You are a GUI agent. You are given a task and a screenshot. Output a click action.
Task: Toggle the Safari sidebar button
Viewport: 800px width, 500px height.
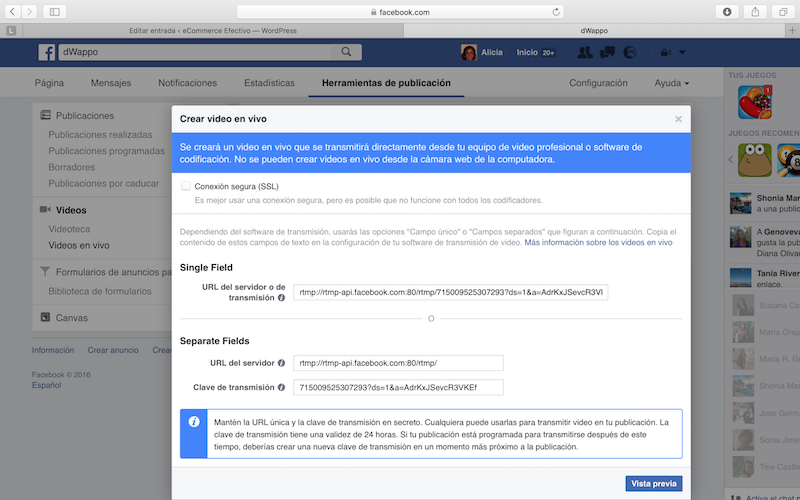pyautogui.click(x=55, y=12)
